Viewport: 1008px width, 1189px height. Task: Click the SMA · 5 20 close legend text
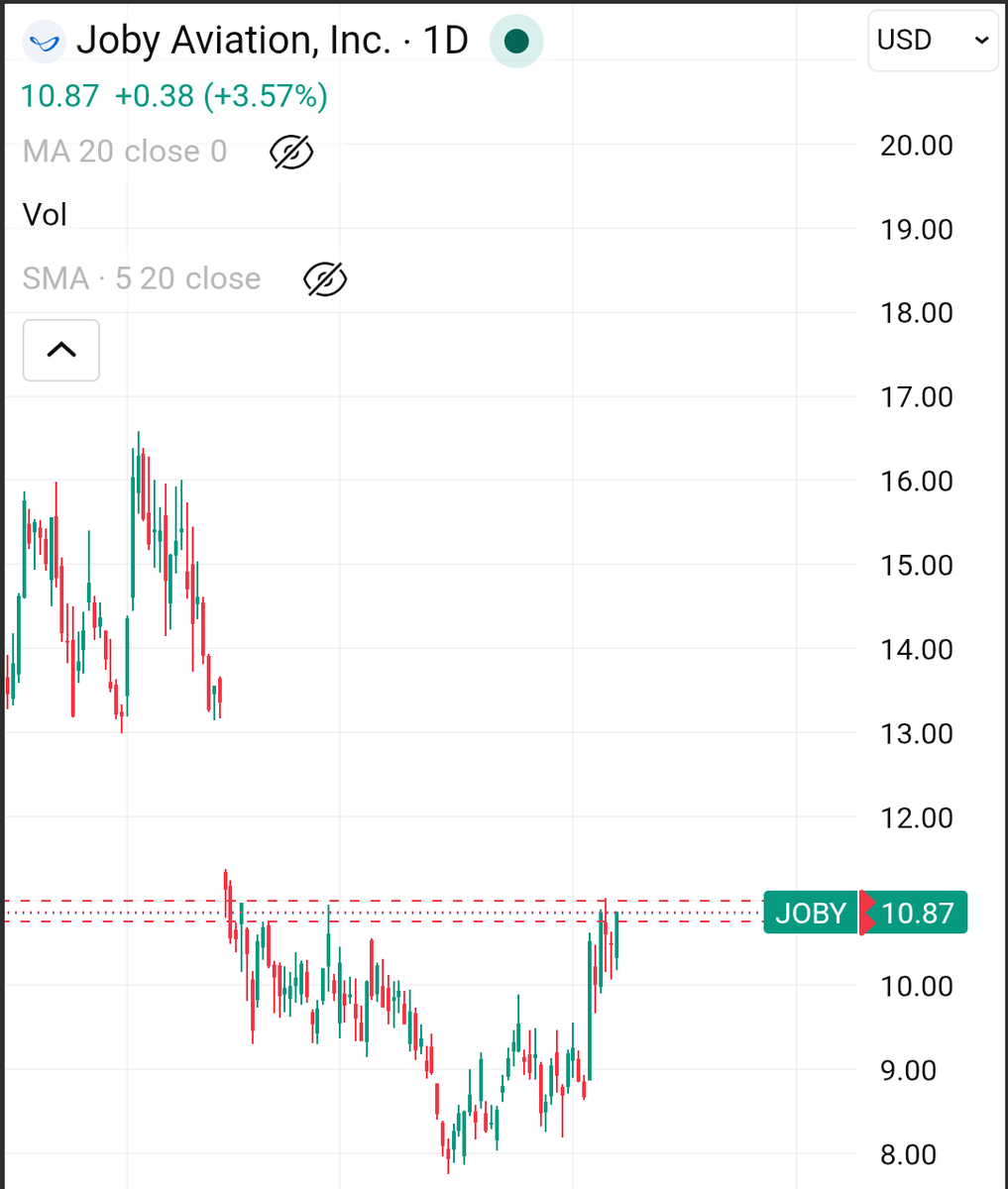[142, 278]
